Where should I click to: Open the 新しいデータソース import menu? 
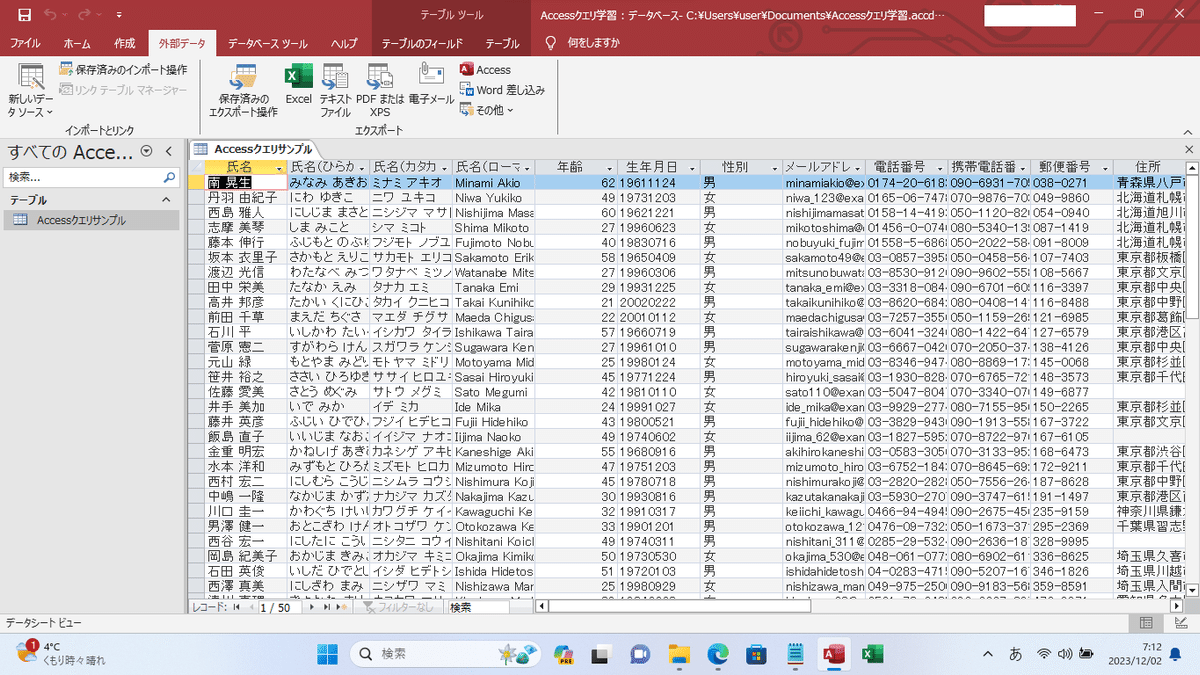click(x=31, y=91)
